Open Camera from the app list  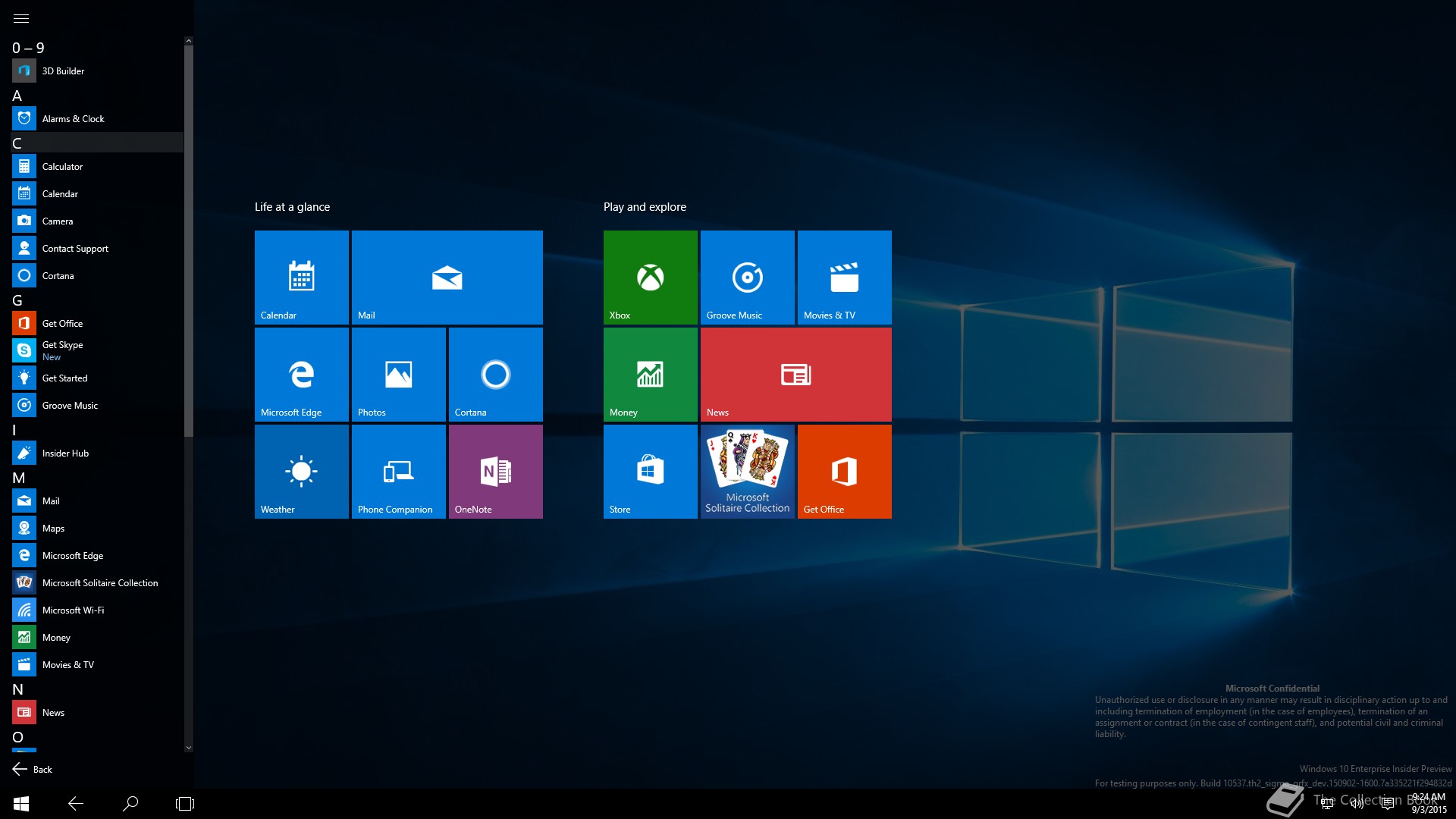point(97,221)
